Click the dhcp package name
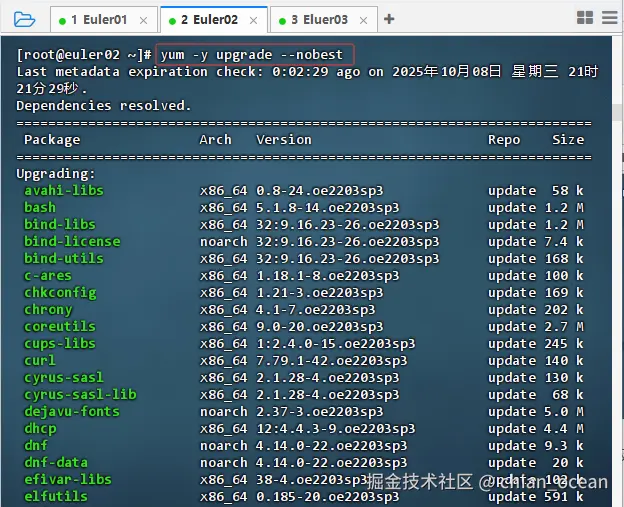The width and height of the screenshot is (624, 507). pos(40,429)
